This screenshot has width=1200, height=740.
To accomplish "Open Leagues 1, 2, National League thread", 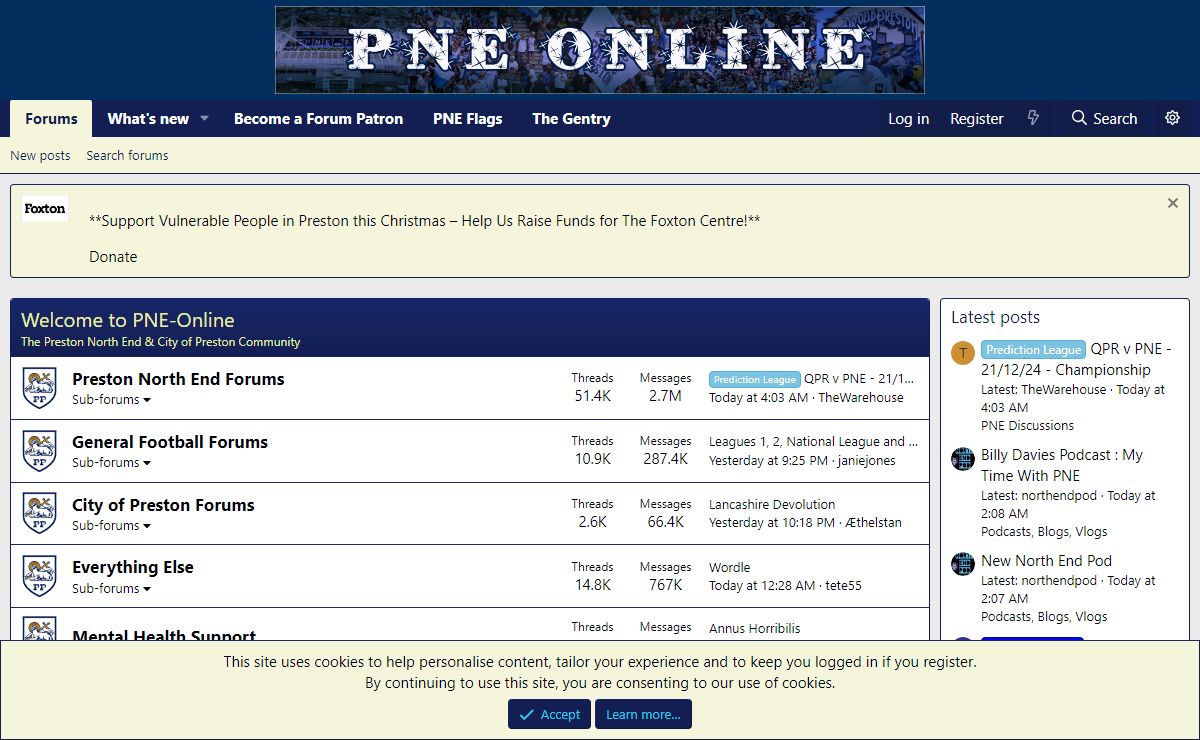I will (x=813, y=441).
